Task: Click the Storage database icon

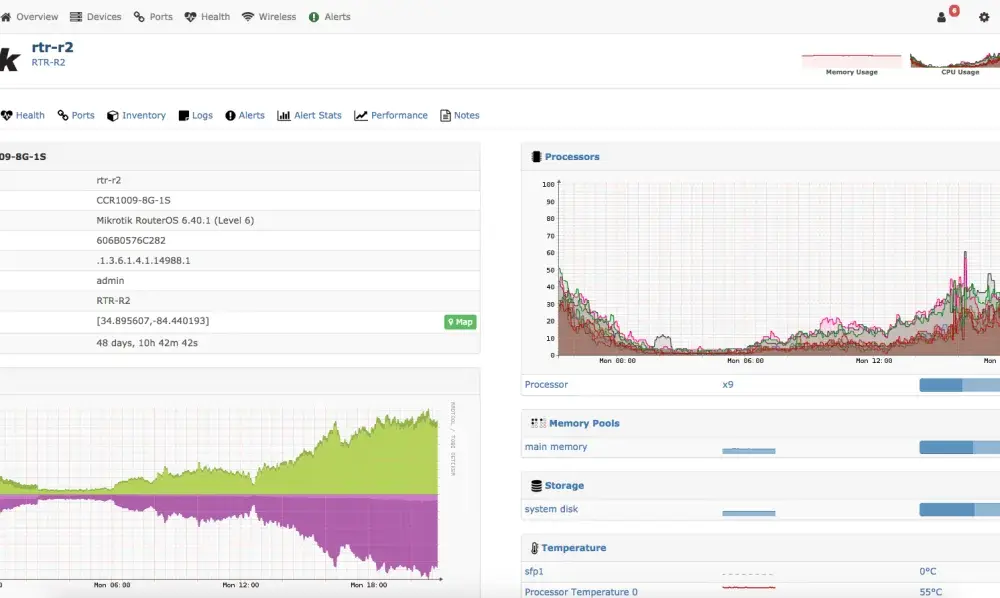Action: point(536,486)
